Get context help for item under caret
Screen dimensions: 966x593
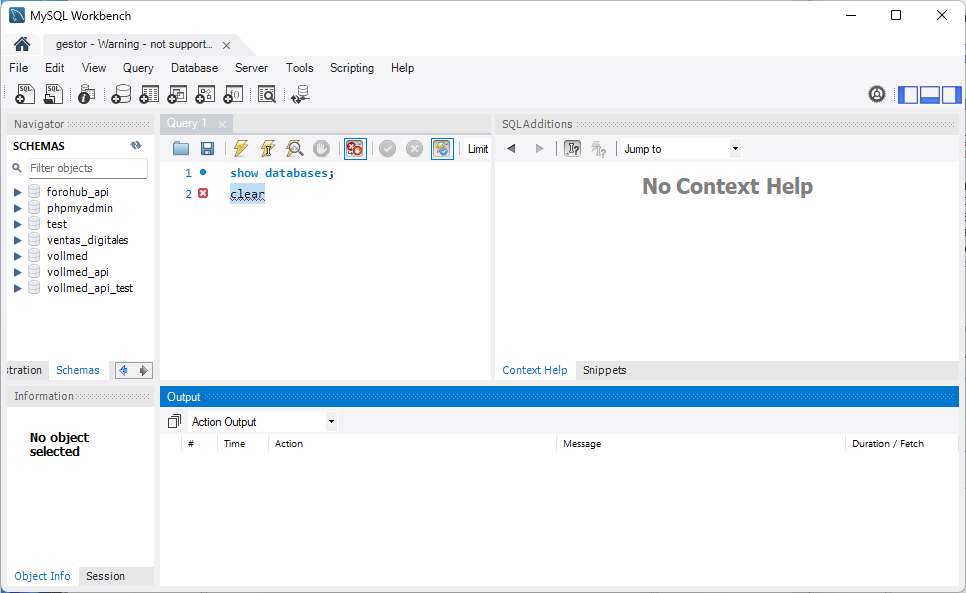pos(599,148)
